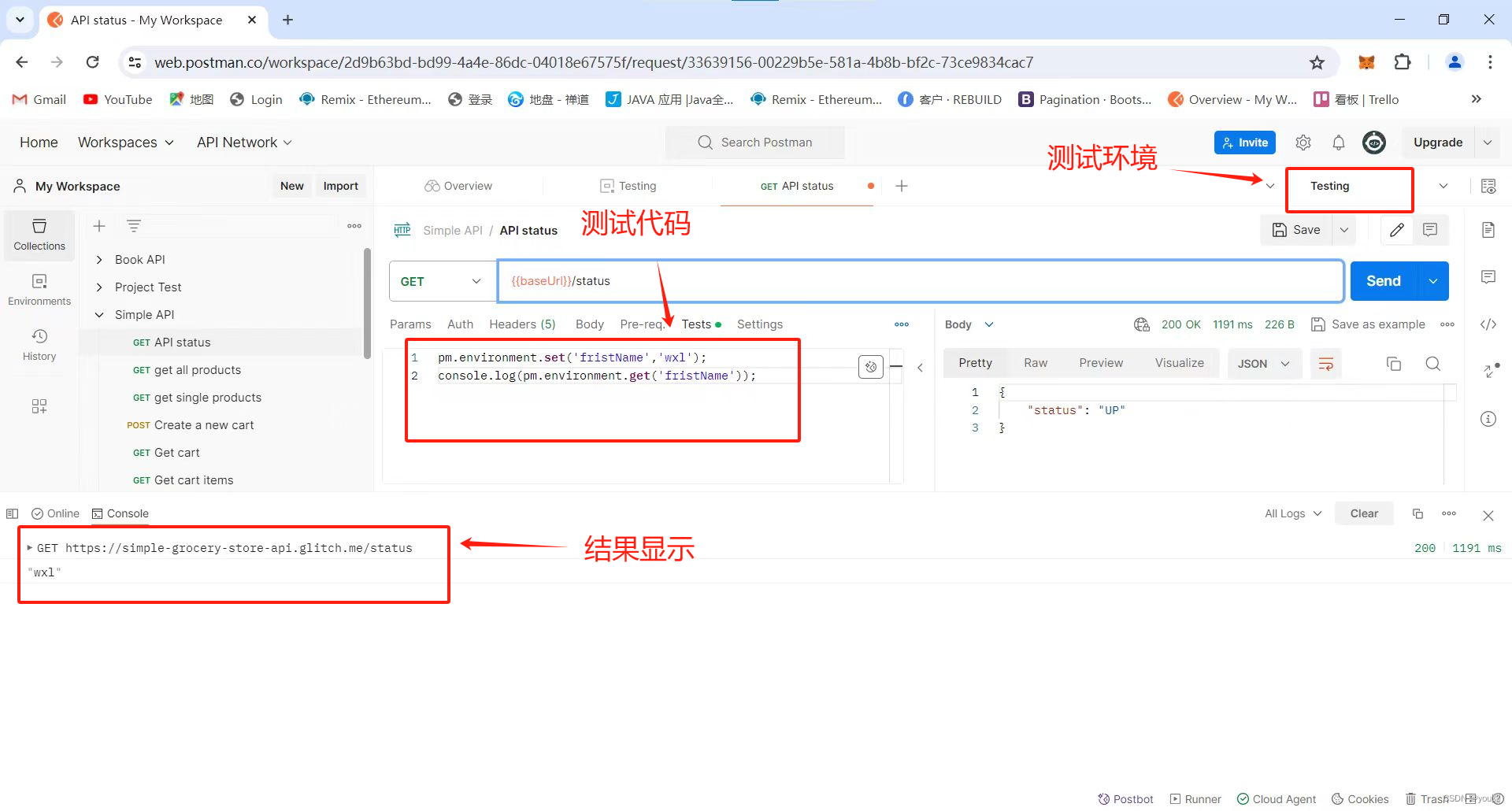Click the configure sidebar grid-plus icon
Screen dimensions: 1512x811
[39, 406]
